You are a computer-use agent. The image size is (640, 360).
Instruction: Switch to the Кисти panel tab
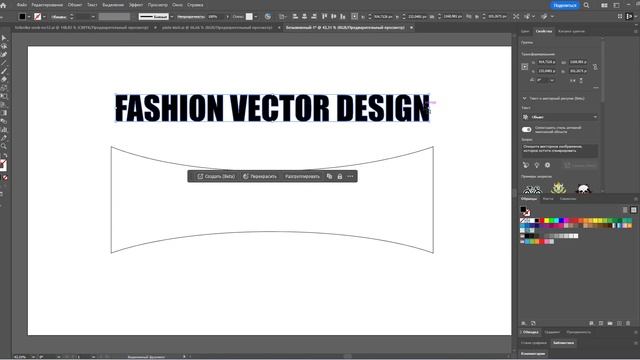[548, 199]
